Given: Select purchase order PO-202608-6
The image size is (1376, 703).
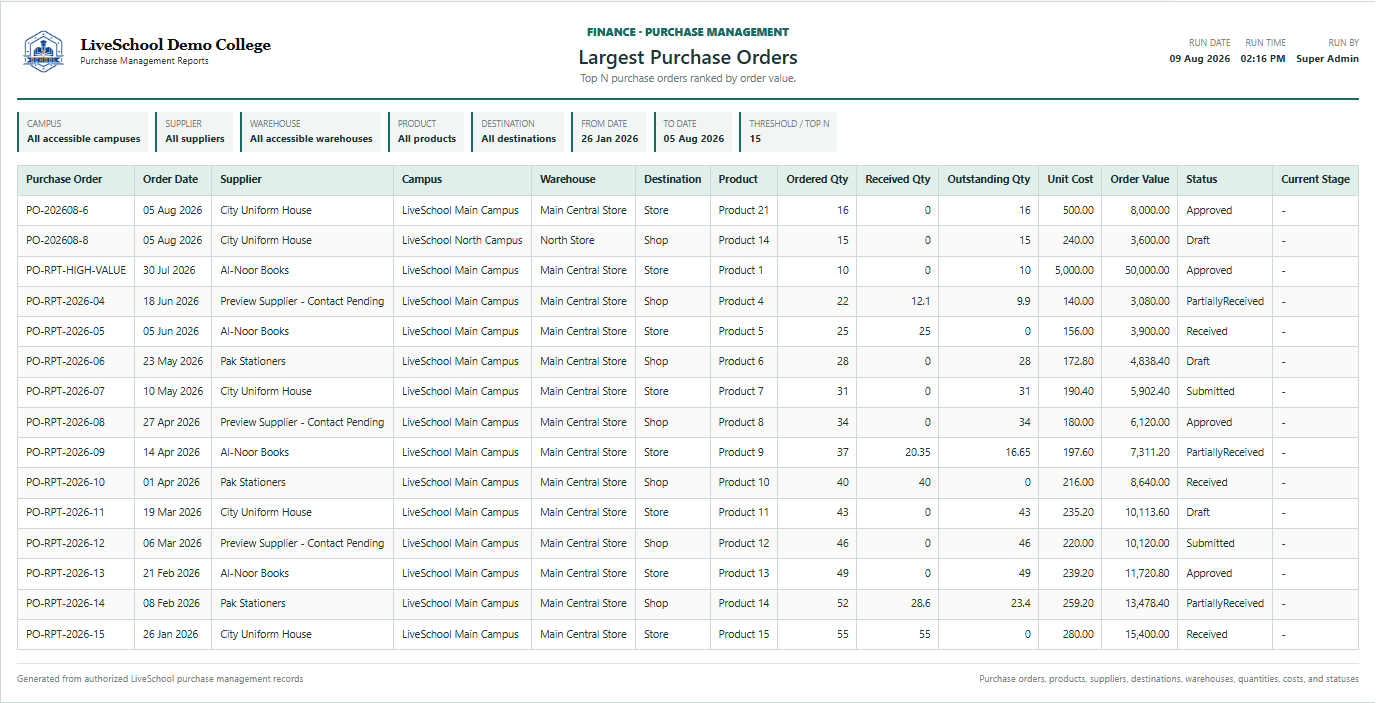Looking at the screenshot, I should (57, 210).
